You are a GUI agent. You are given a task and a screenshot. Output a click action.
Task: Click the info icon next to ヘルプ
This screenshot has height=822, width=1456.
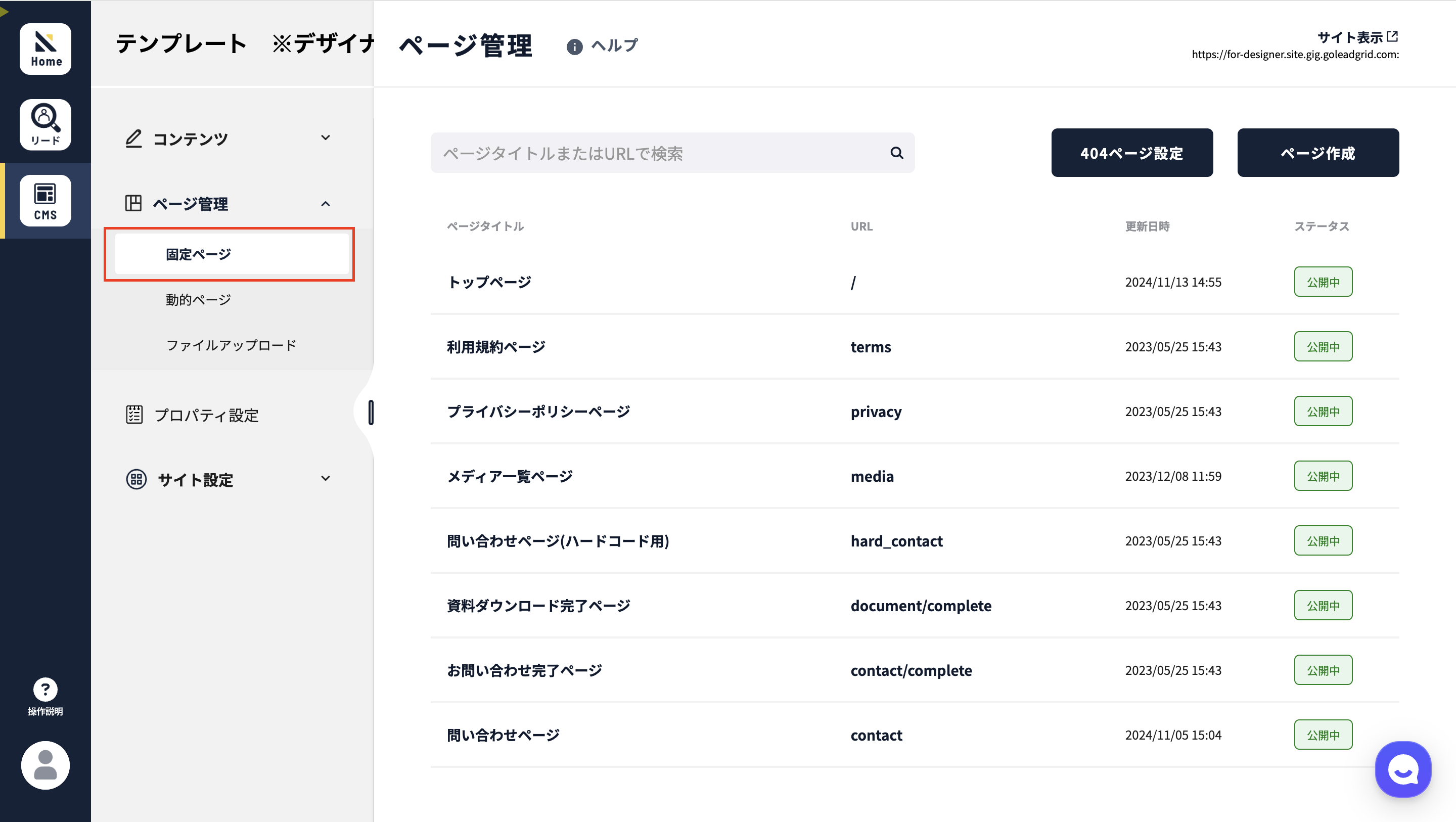coord(574,47)
